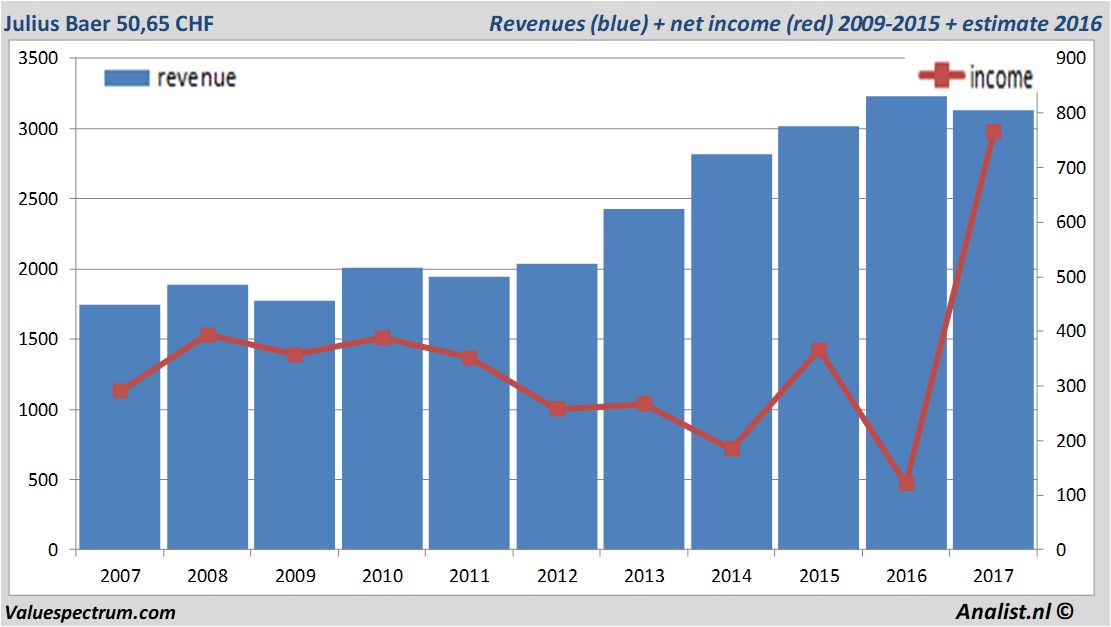Click x-axis label 2009
The width and height of the screenshot is (1111, 627).
295,576
